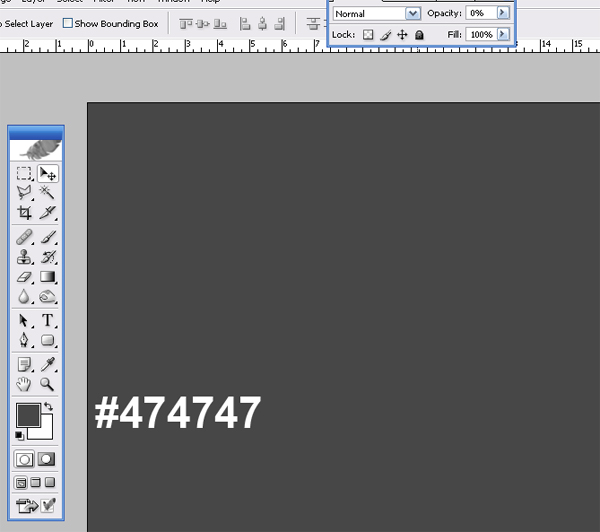Select the Hand tool
The height and width of the screenshot is (532, 600).
24,384
